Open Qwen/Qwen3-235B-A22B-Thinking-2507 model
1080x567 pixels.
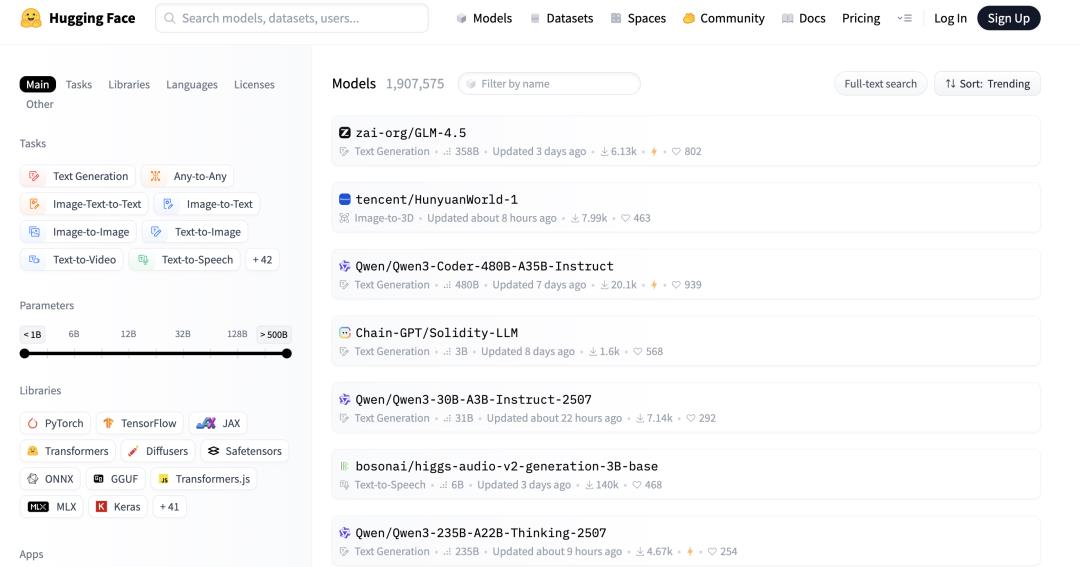686,542
